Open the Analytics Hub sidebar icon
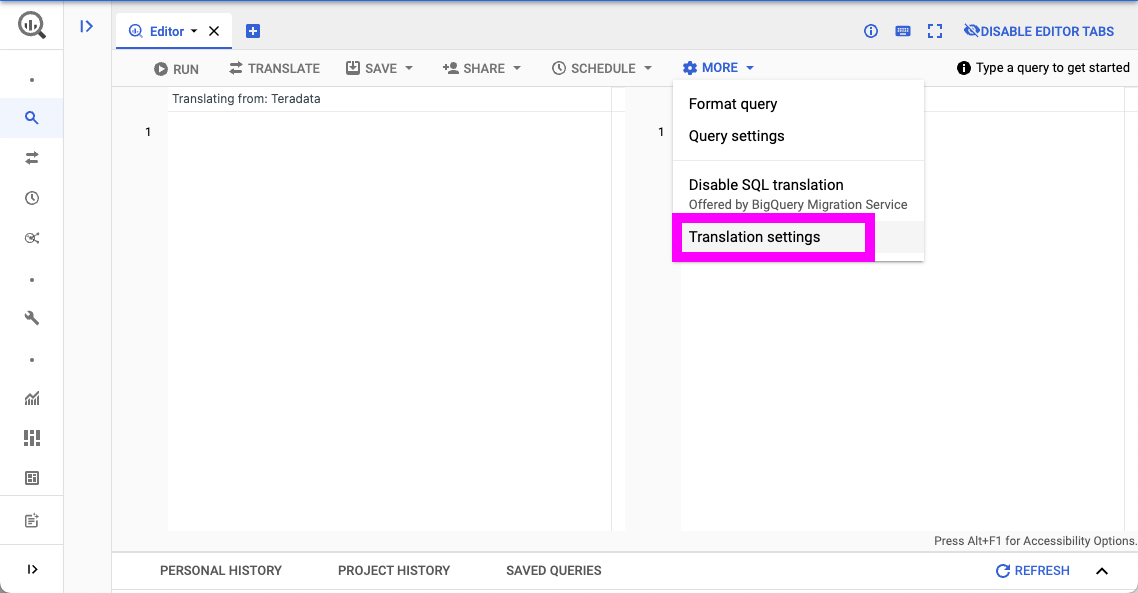The image size is (1138, 593). point(31,237)
